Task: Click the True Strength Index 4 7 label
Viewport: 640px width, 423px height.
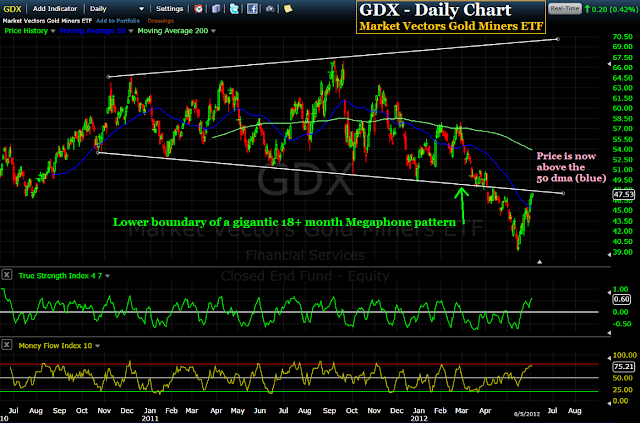Action: tap(60, 276)
